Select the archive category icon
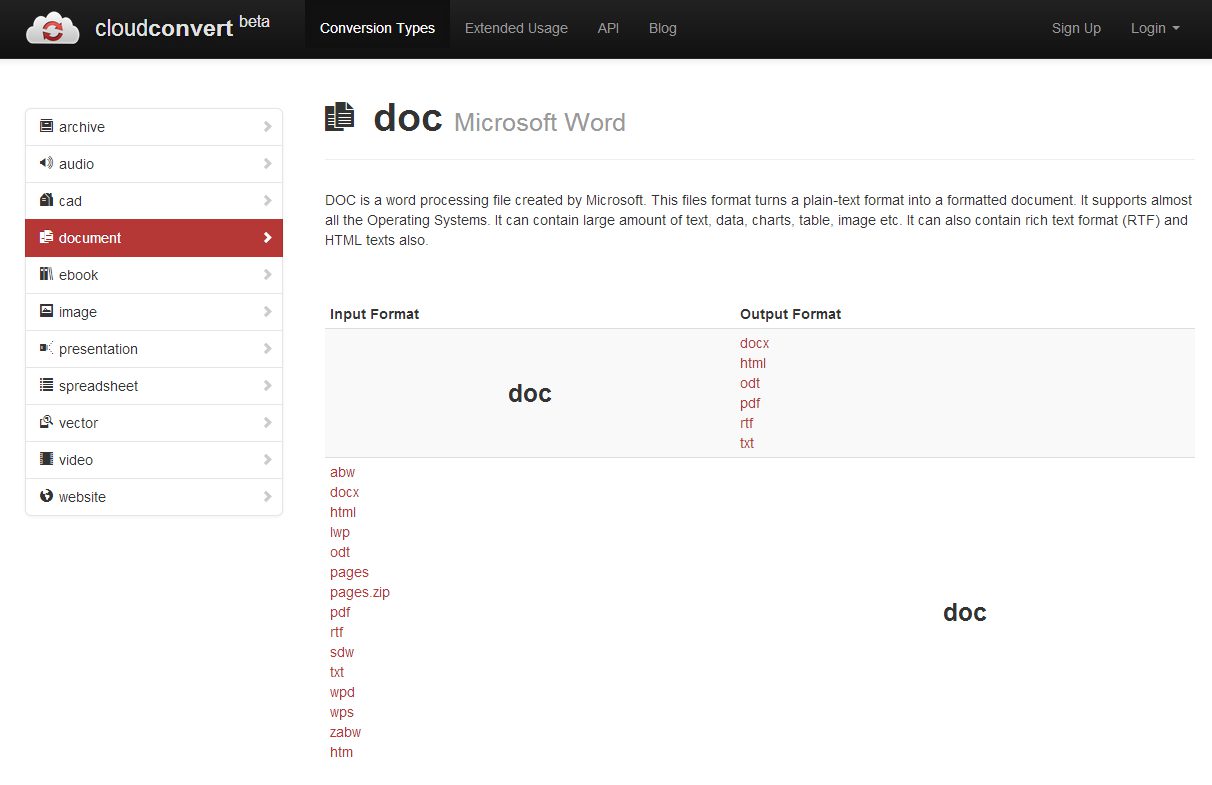 pyautogui.click(x=46, y=126)
